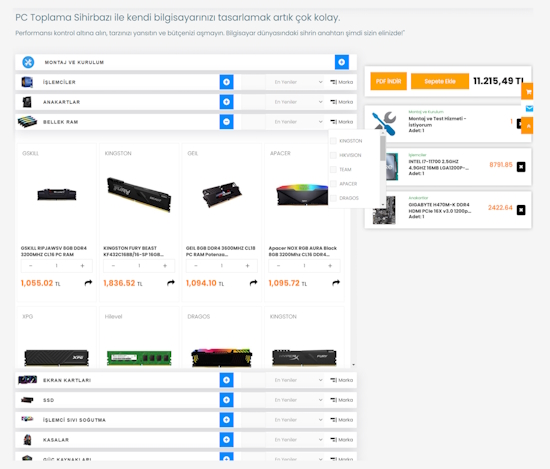Click Intel i7-11700 item in summary
This screenshot has height=469, width=550.
click(x=448, y=167)
